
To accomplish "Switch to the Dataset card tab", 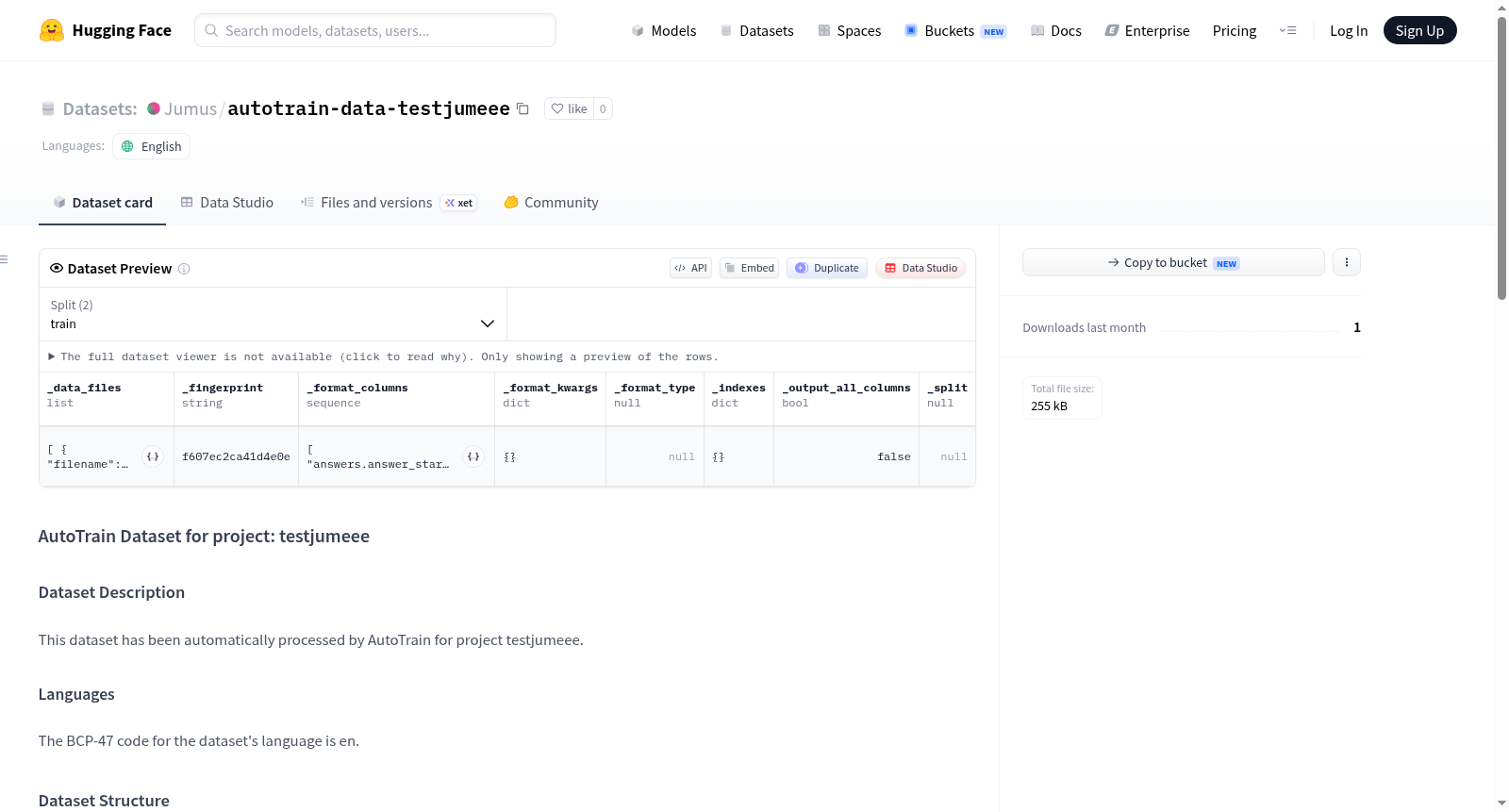I will coord(102,203).
